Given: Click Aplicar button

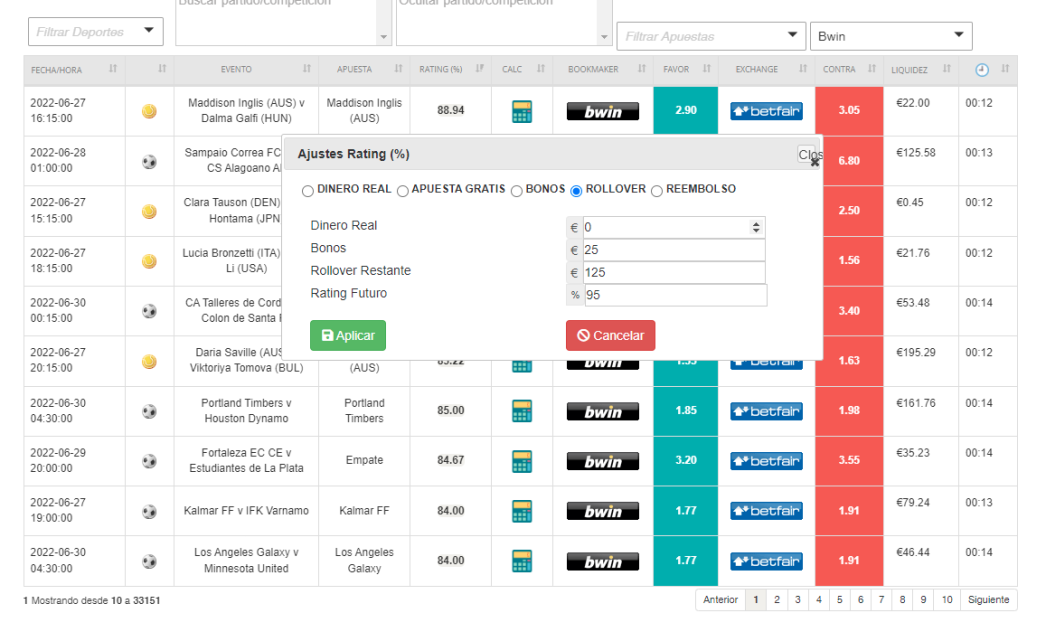Looking at the screenshot, I should (x=348, y=335).
